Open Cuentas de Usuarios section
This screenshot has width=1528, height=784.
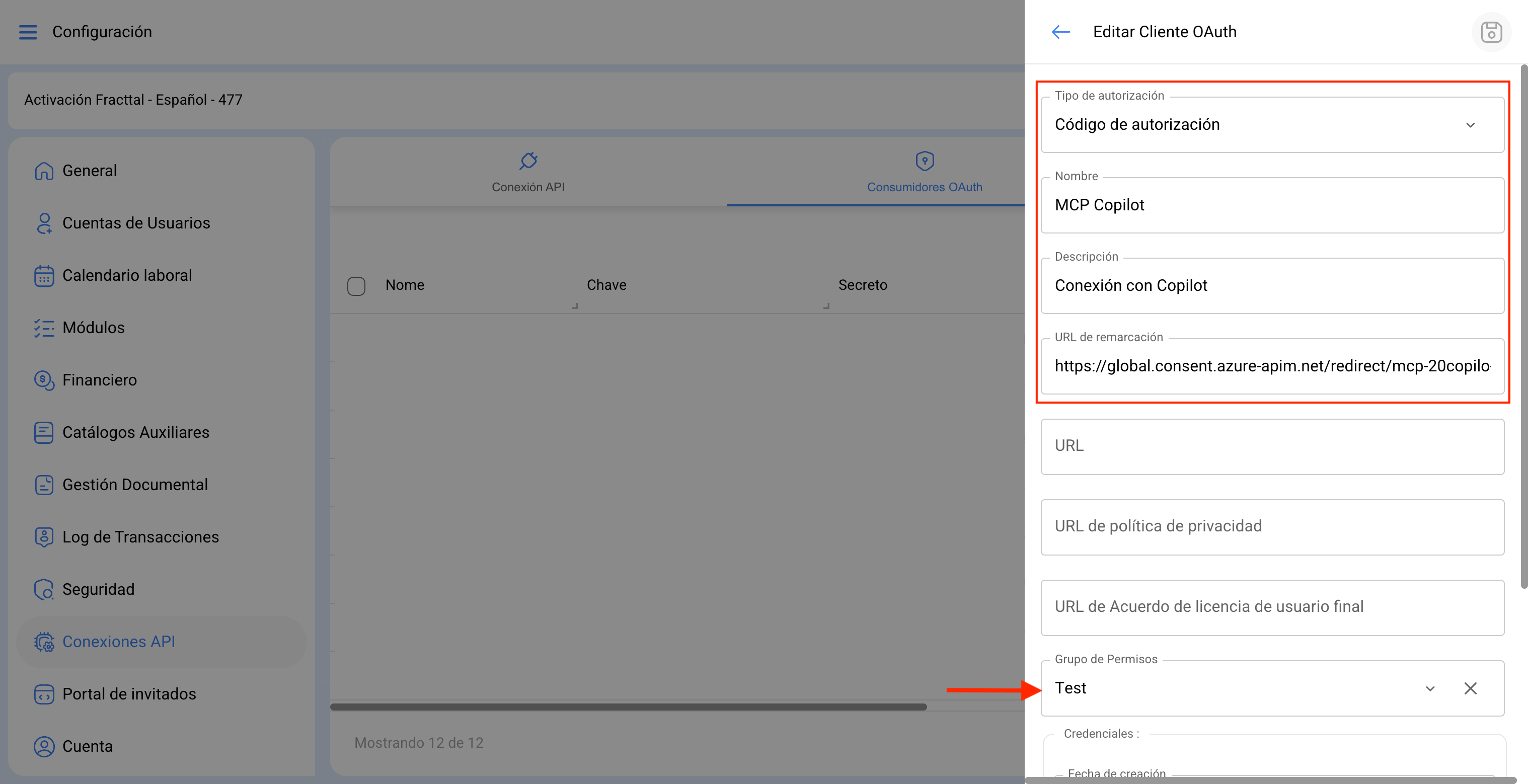click(162, 223)
